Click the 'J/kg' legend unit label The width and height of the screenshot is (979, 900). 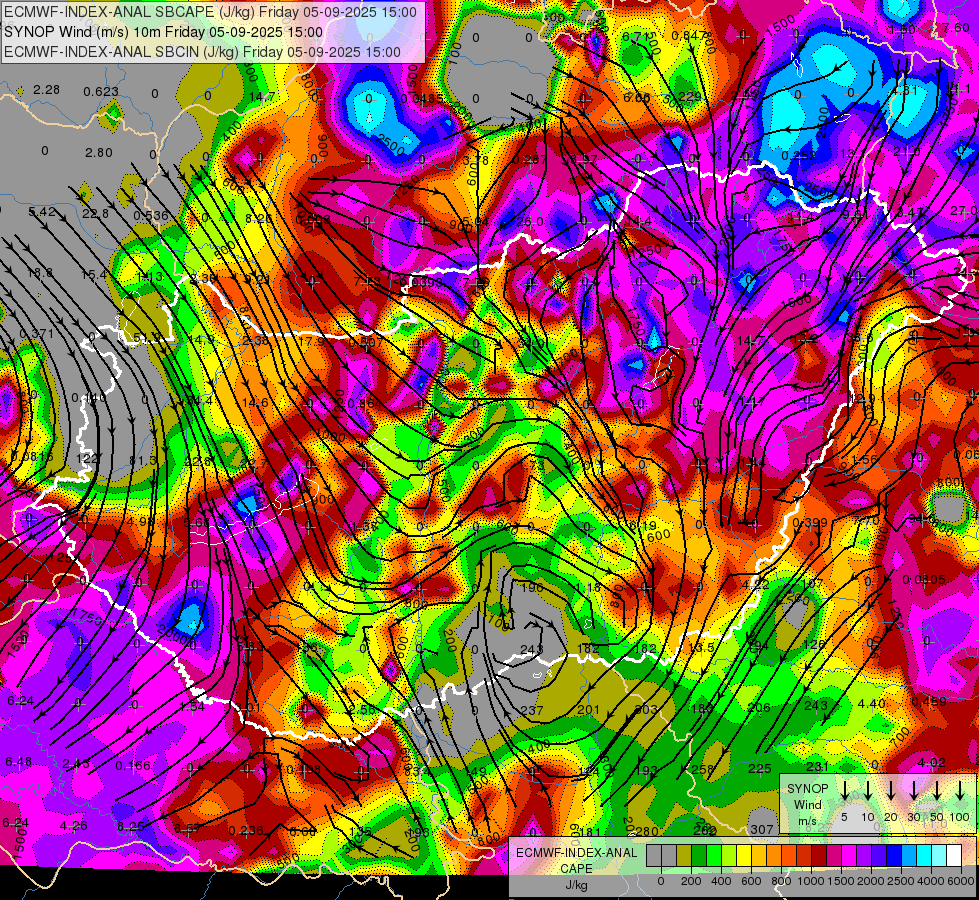(576, 885)
